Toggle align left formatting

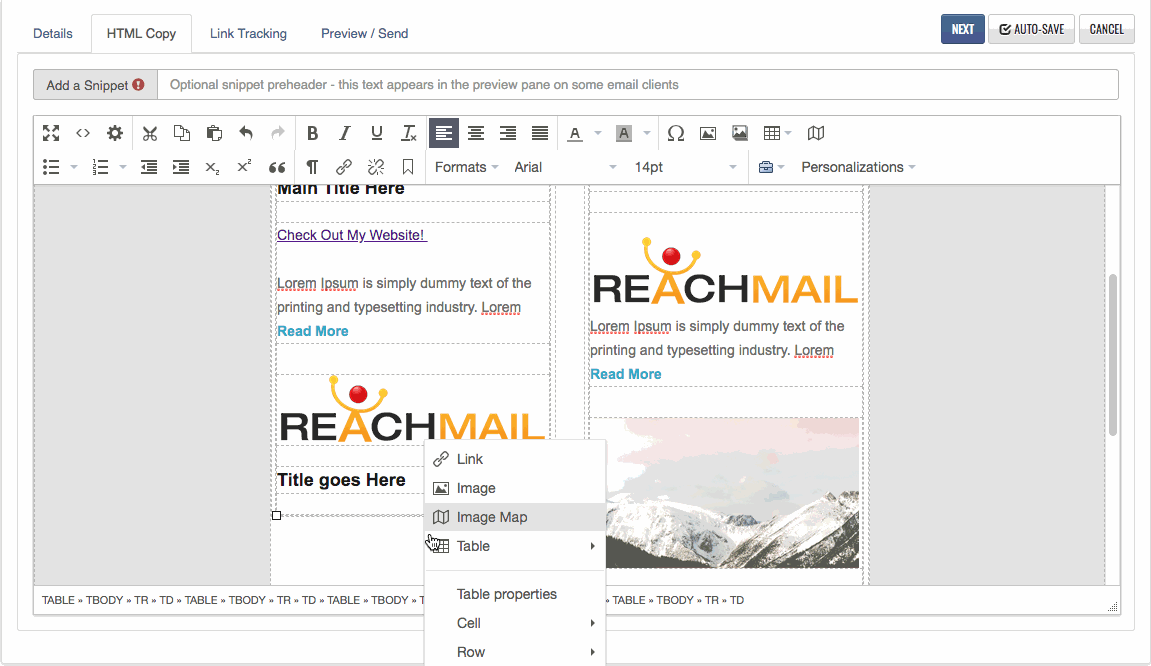coord(444,133)
